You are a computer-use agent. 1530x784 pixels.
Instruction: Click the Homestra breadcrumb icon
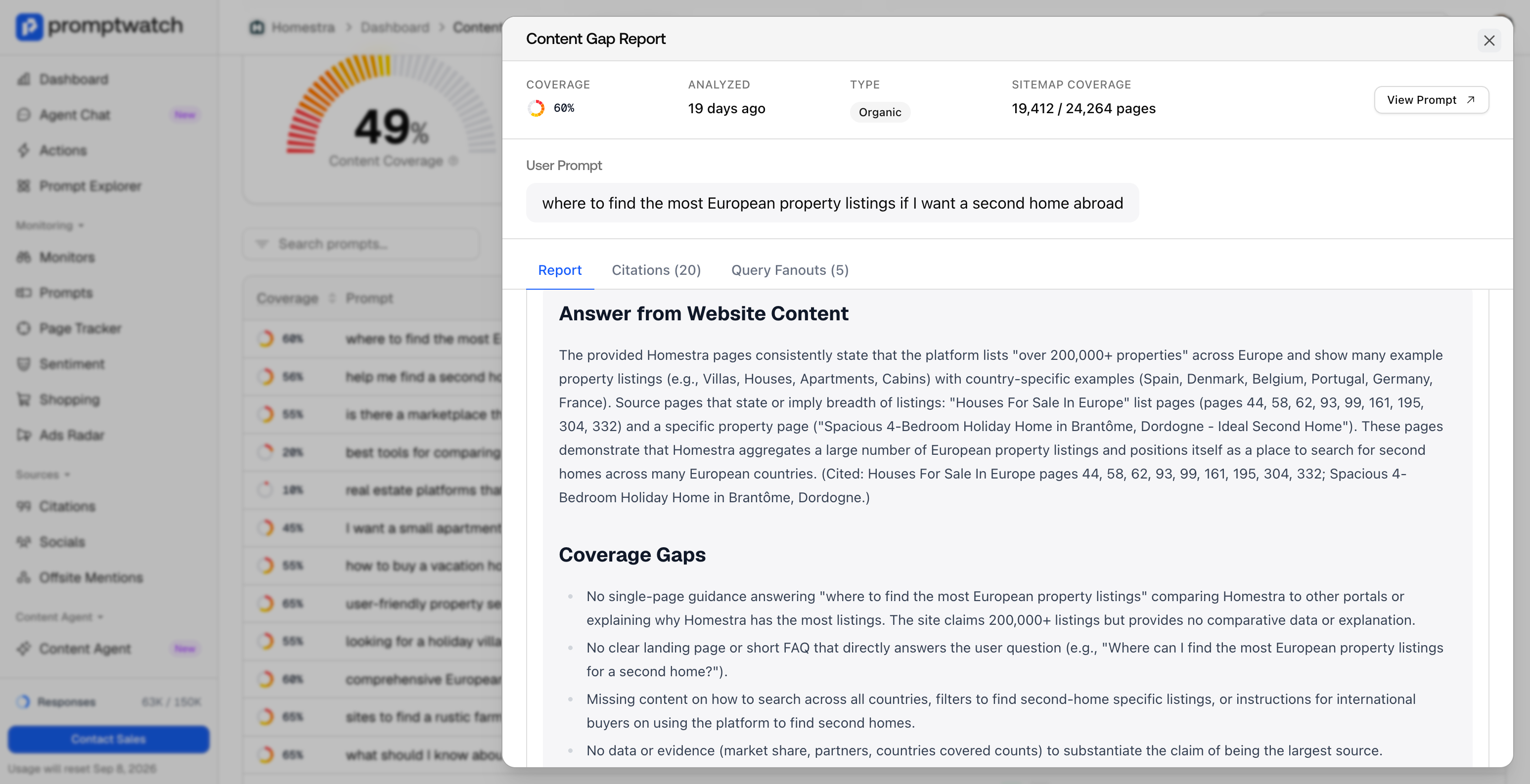coord(257,27)
